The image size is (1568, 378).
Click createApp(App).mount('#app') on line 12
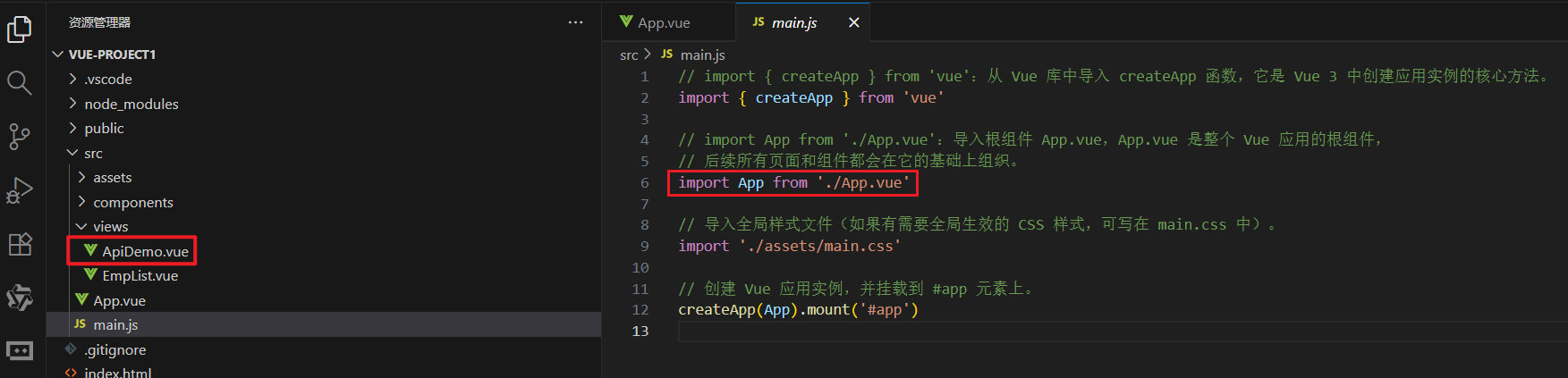[x=798, y=309]
